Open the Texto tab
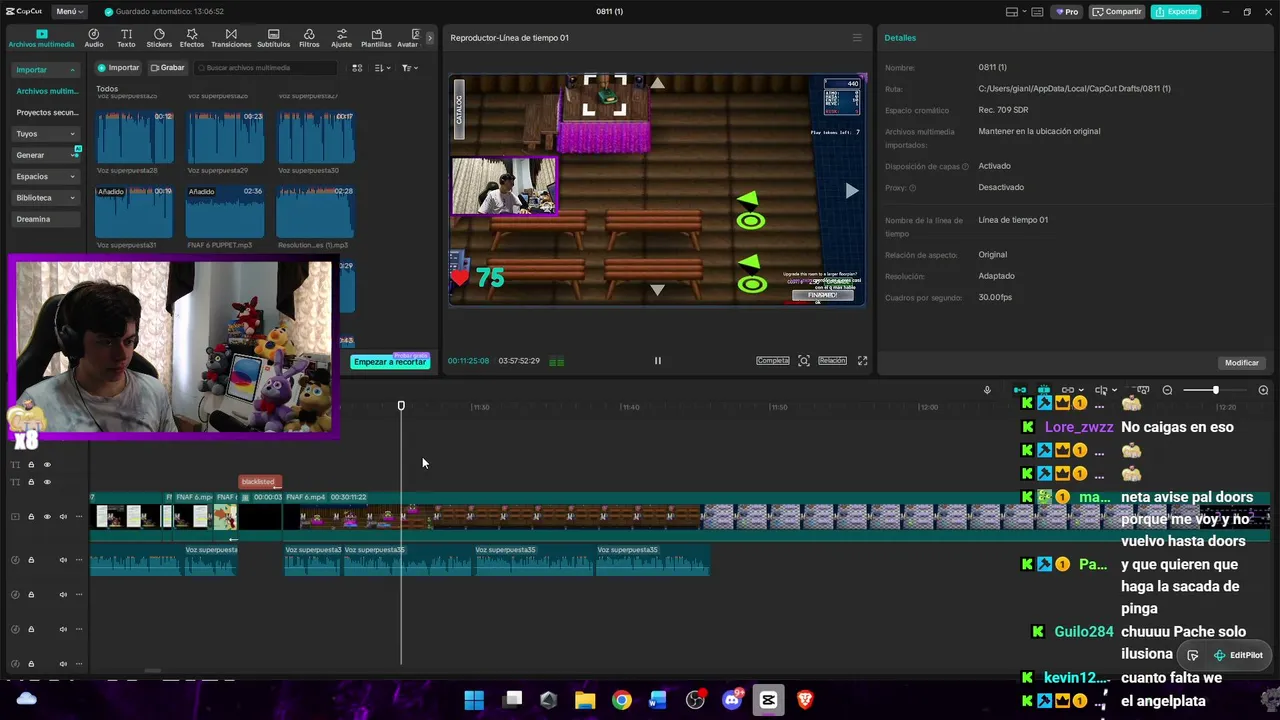This screenshot has height=720, width=1280. [x=126, y=38]
